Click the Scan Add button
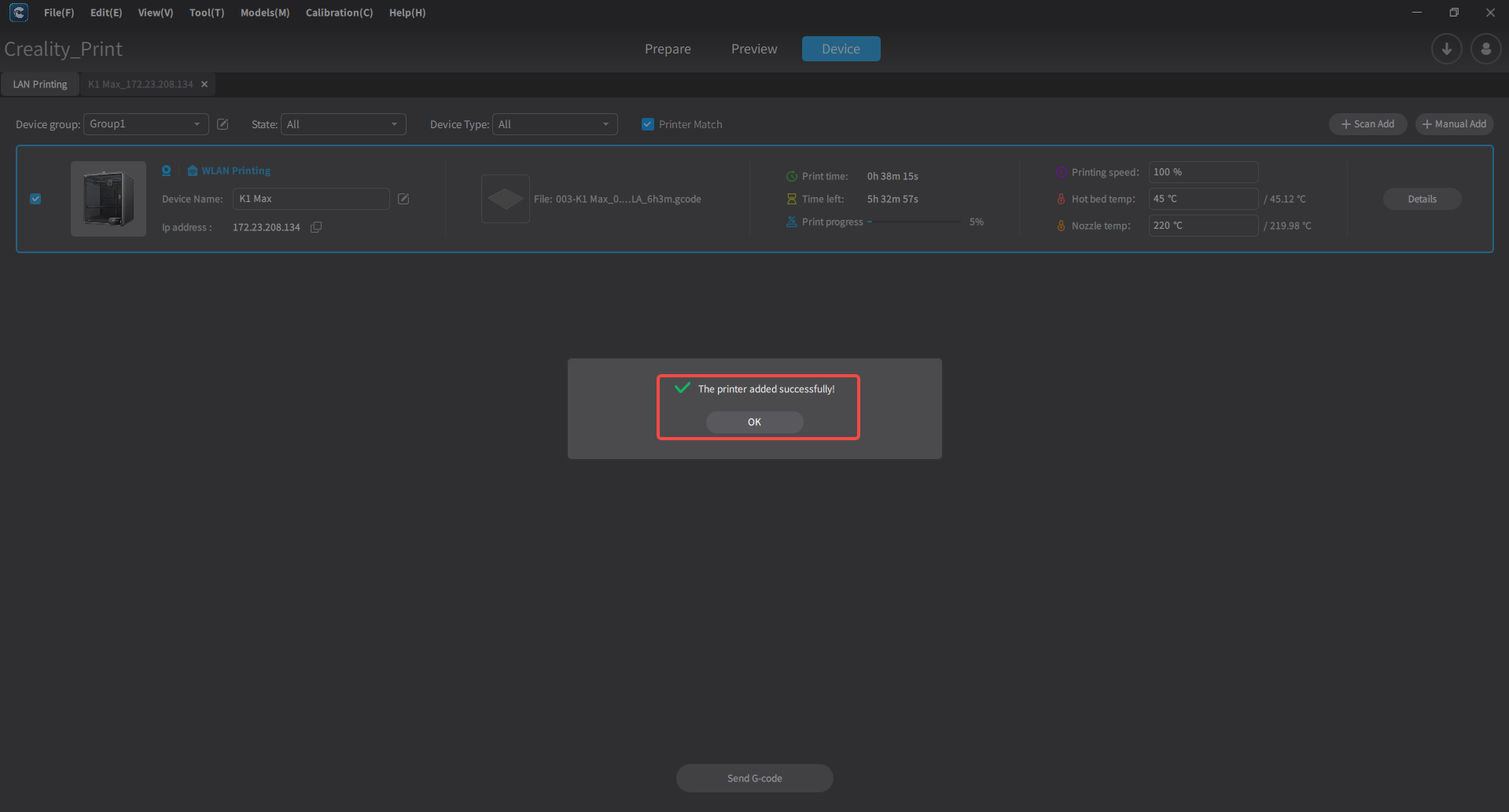 (1367, 124)
